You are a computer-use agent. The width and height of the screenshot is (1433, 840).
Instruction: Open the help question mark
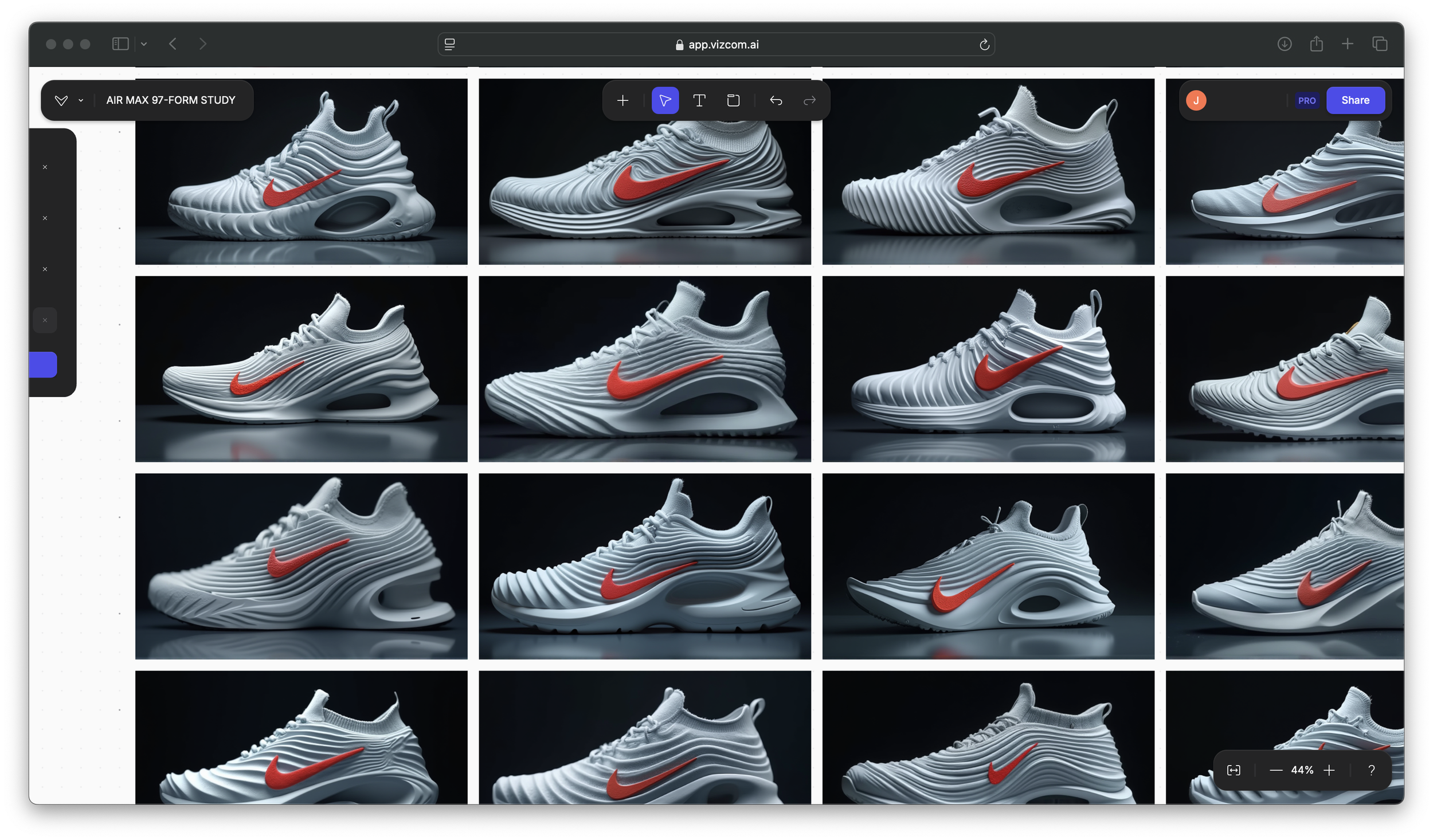[1371, 770]
